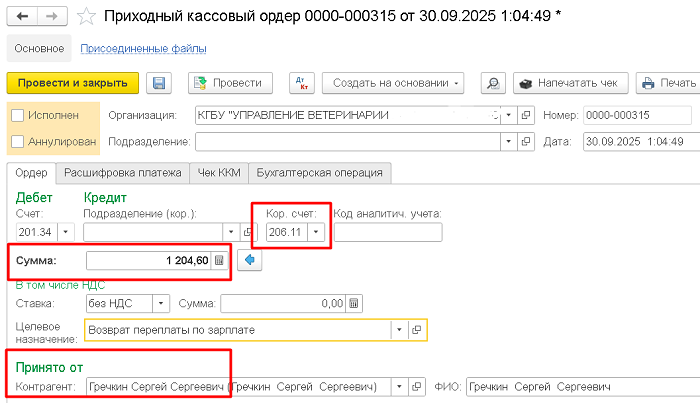Screen dimensions: 700x403
Task: Add document to favorites with star icon
Action: click(x=86, y=17)
